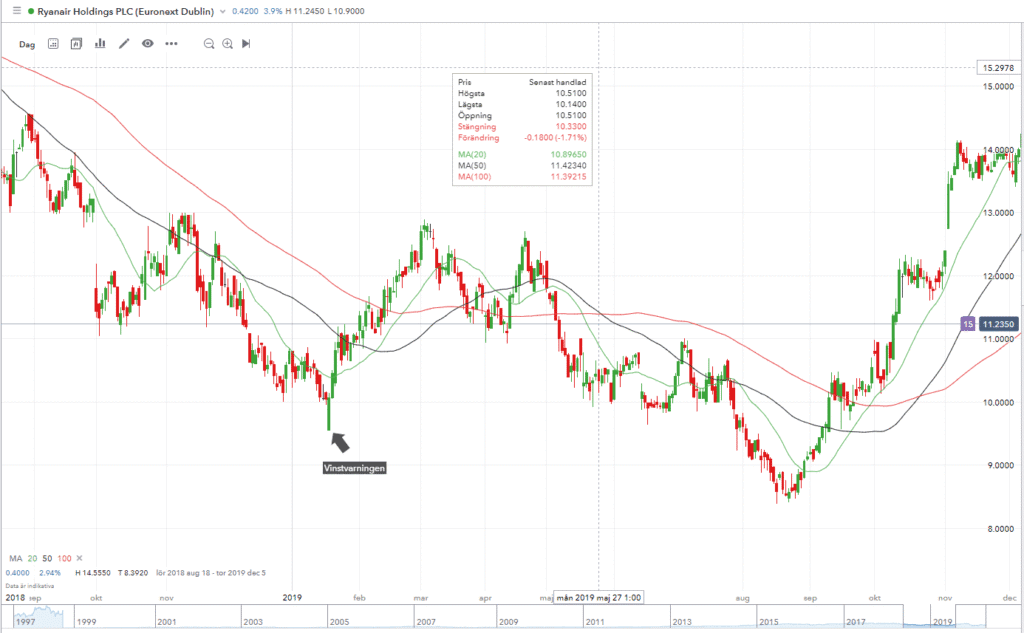Click the first calendar icon in toolbar
Screen dimensions: 1024x633
pos(53,44)
